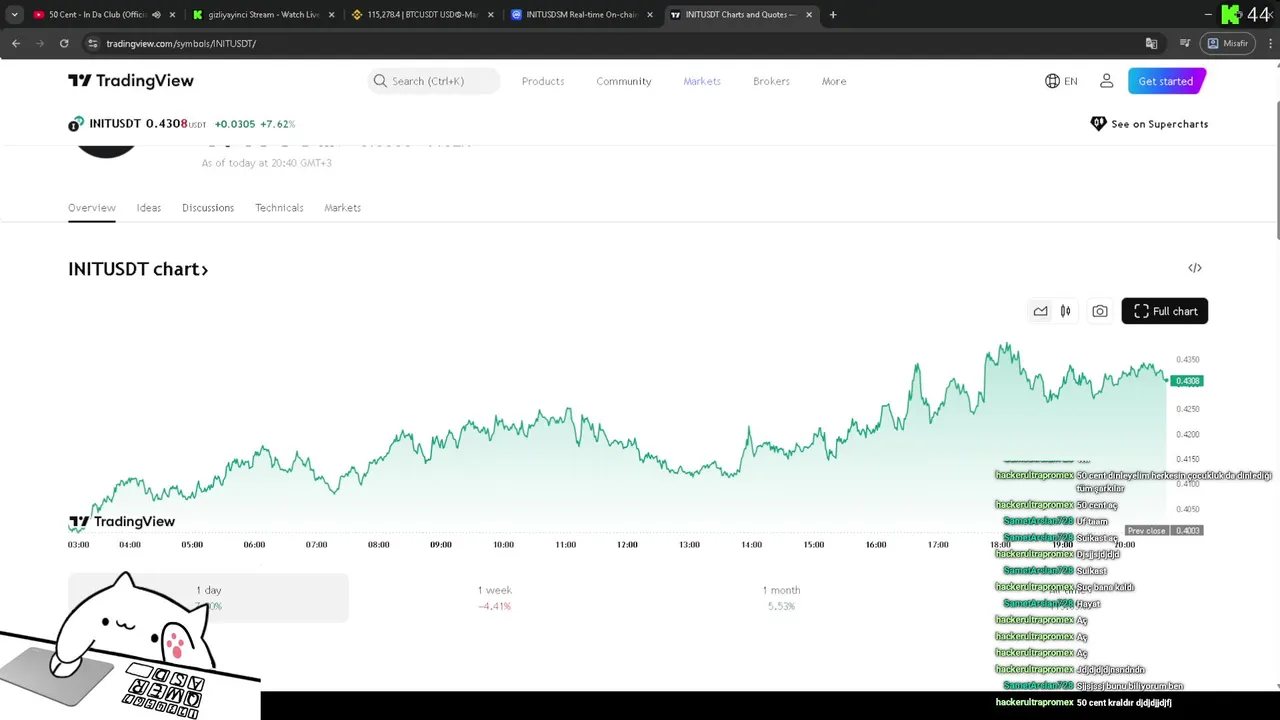Open the site info icon in the address bar
Image resolution: width=1280 pixels, height=720 pixels.
[x=93, y=44]
